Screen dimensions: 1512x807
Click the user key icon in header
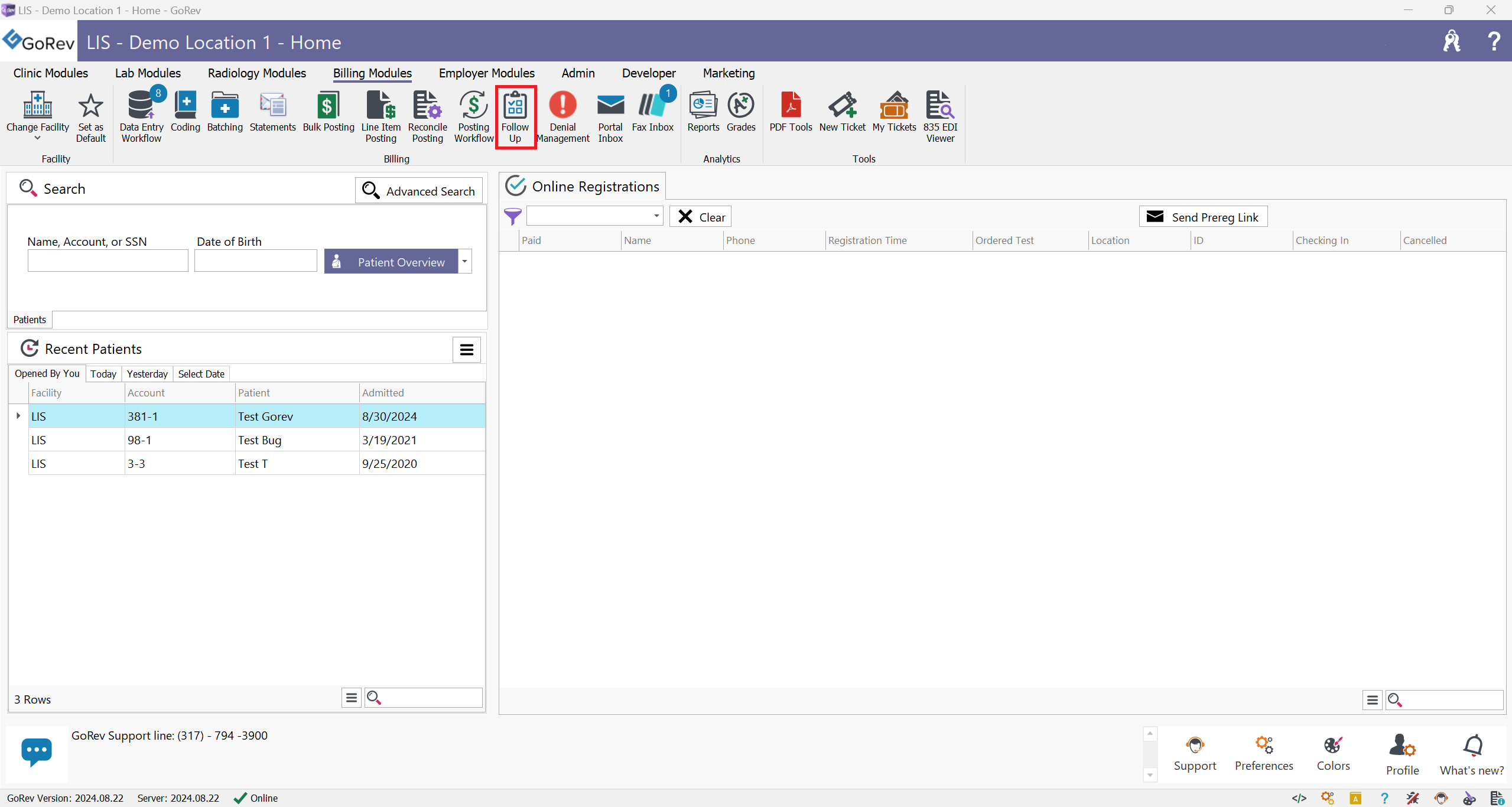click(1451, 41)
